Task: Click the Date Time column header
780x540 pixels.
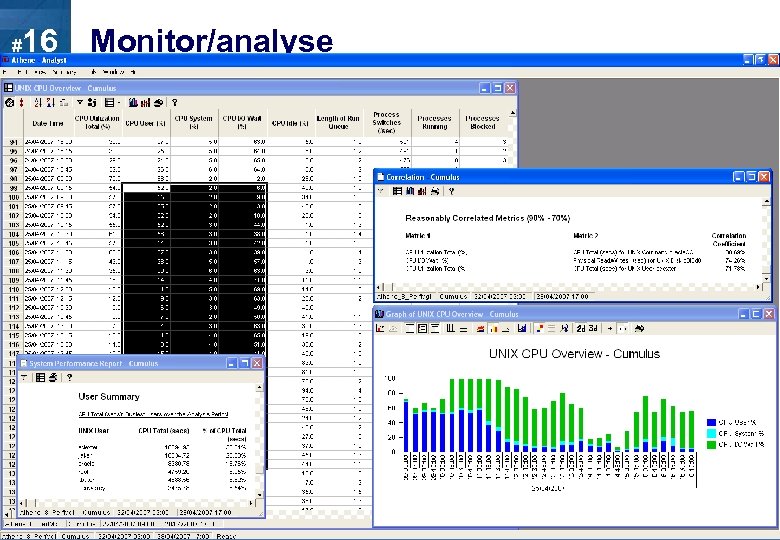Action: click(x=48, y=123)
